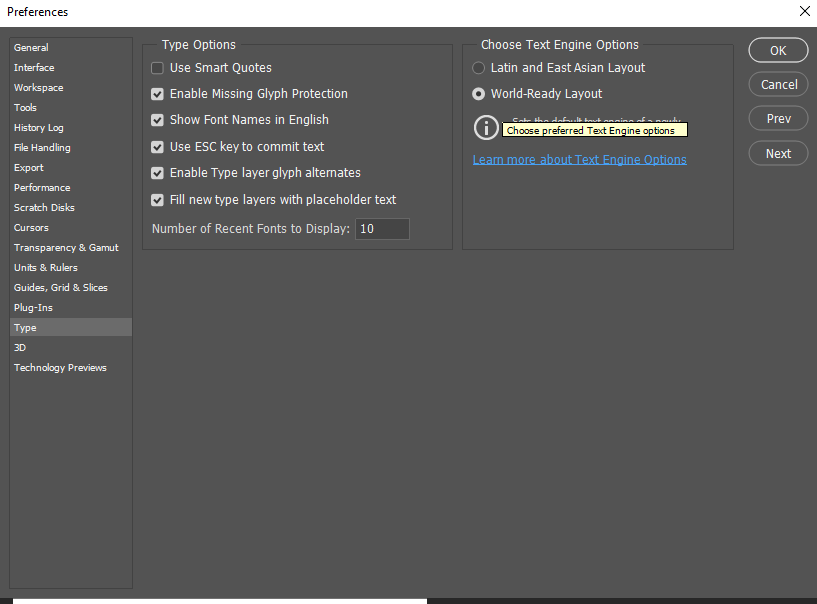
Task: Enable the Use Smart Quotes checkbox
Action: [157, 68]
